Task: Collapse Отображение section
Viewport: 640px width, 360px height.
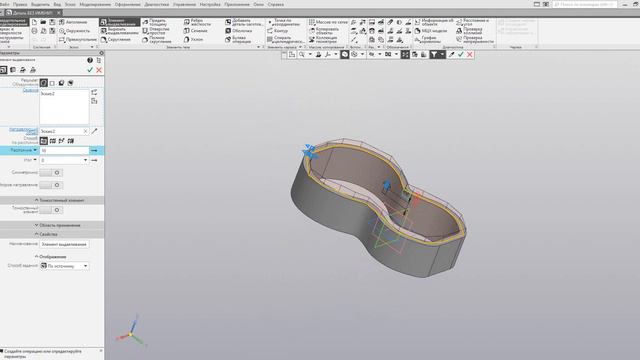Action: coord(52,257)
